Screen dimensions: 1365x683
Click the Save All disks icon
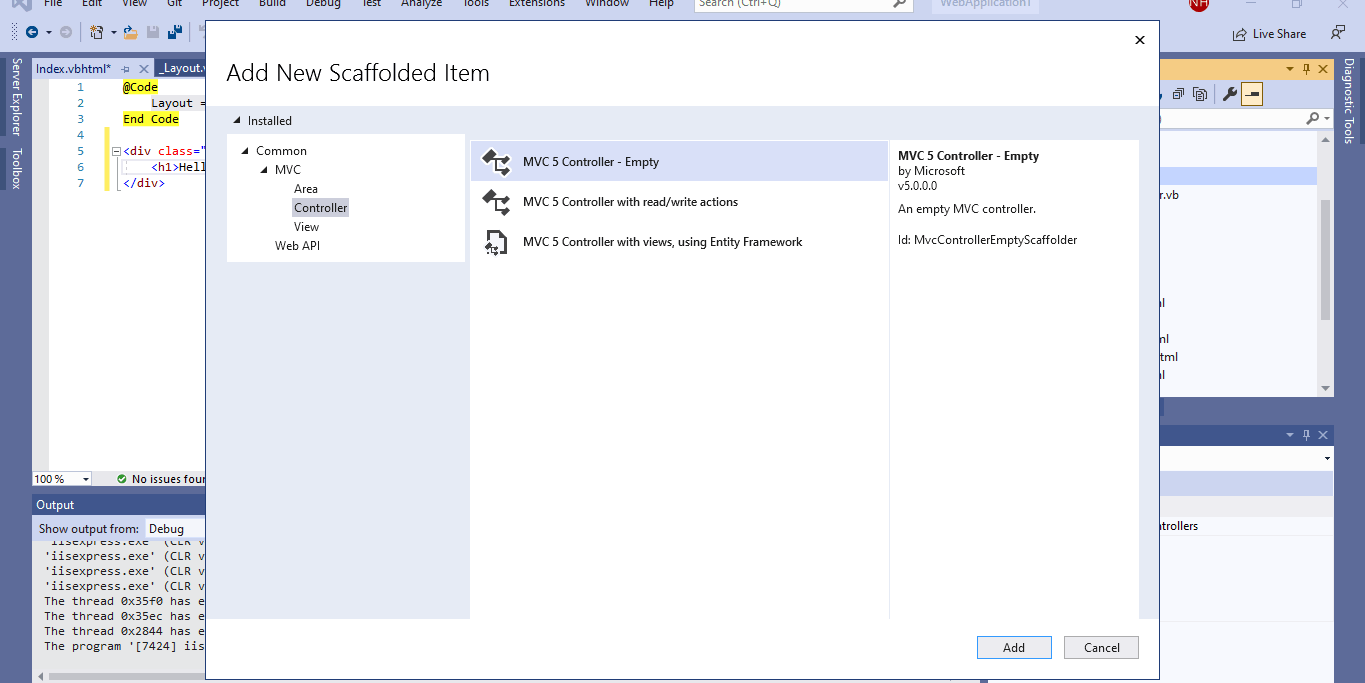pos(175,32)
